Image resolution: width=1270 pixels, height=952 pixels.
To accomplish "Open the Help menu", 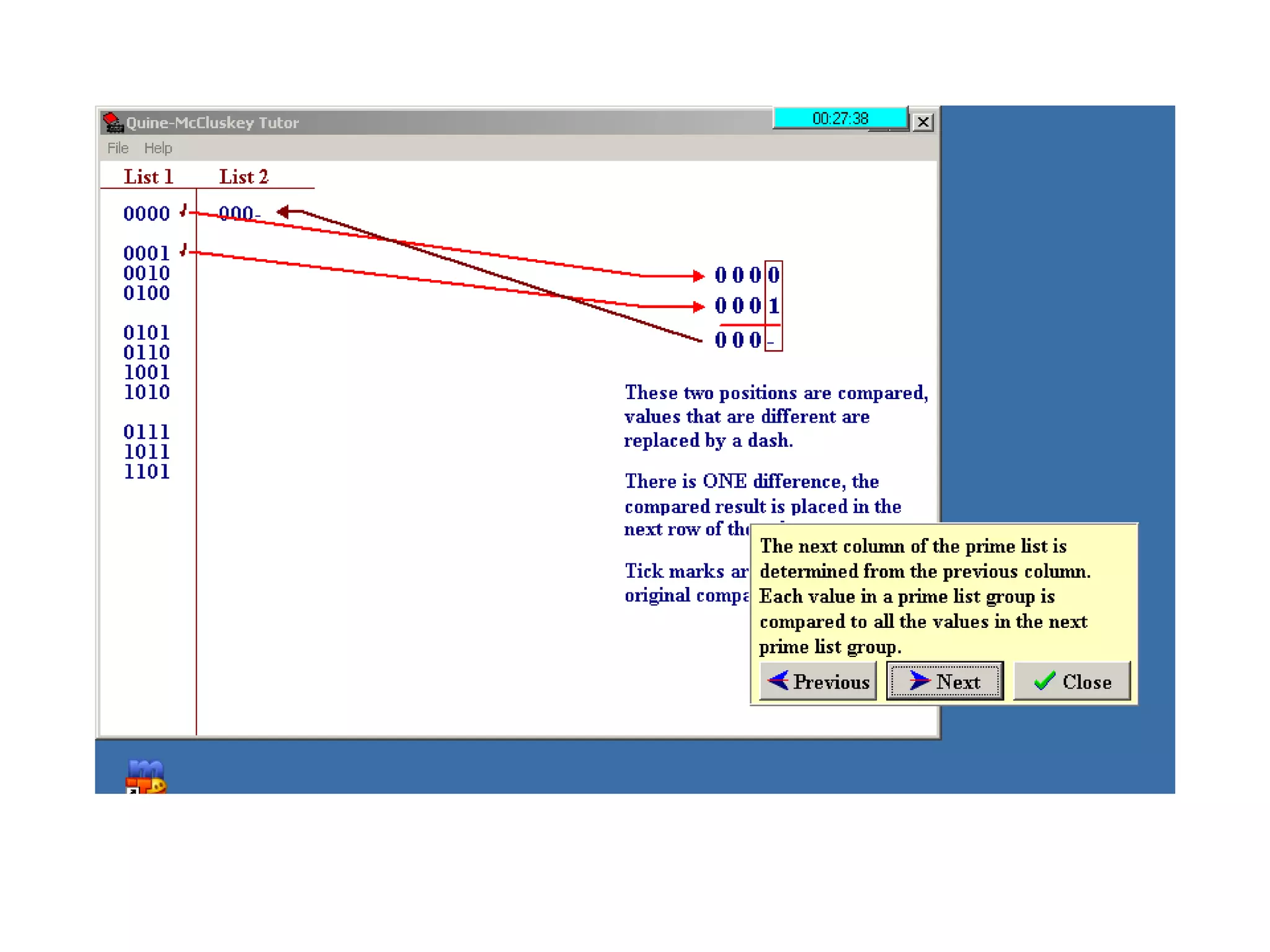I will tap(158, 148).
